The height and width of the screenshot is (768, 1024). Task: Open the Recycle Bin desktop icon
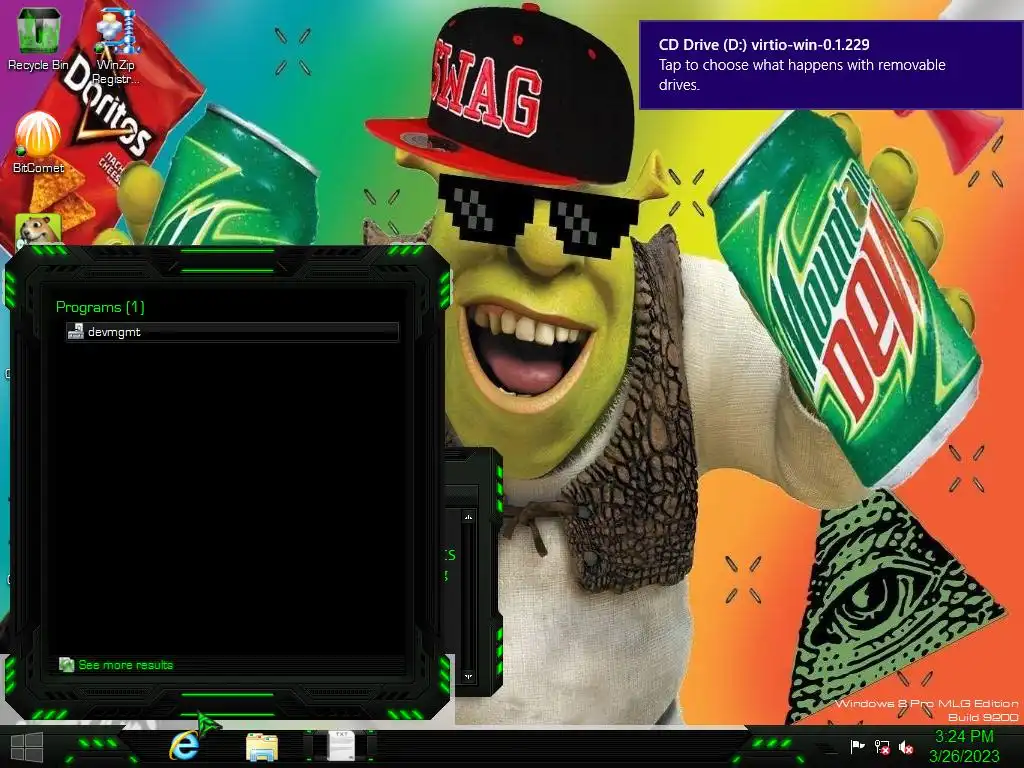38,38
